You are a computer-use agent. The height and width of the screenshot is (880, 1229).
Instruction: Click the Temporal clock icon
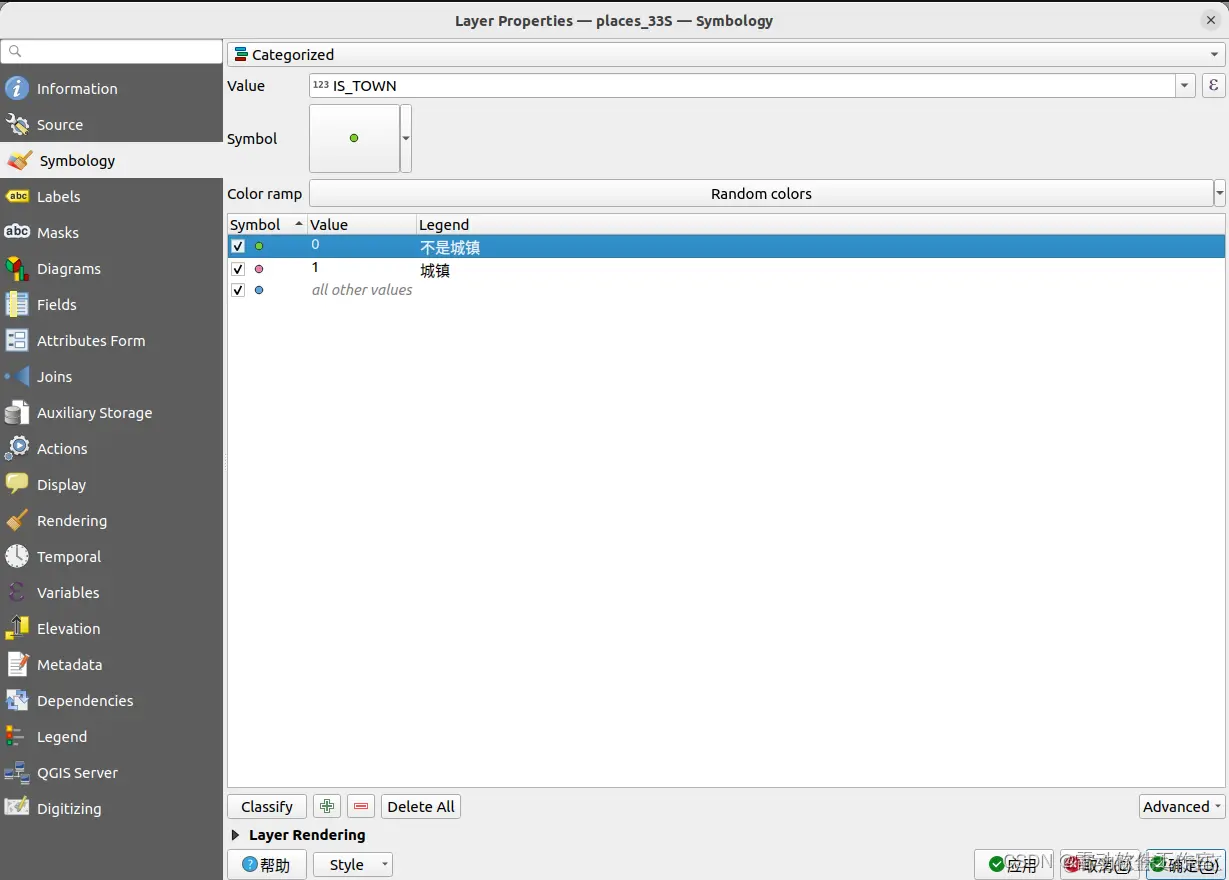(17, 556)
